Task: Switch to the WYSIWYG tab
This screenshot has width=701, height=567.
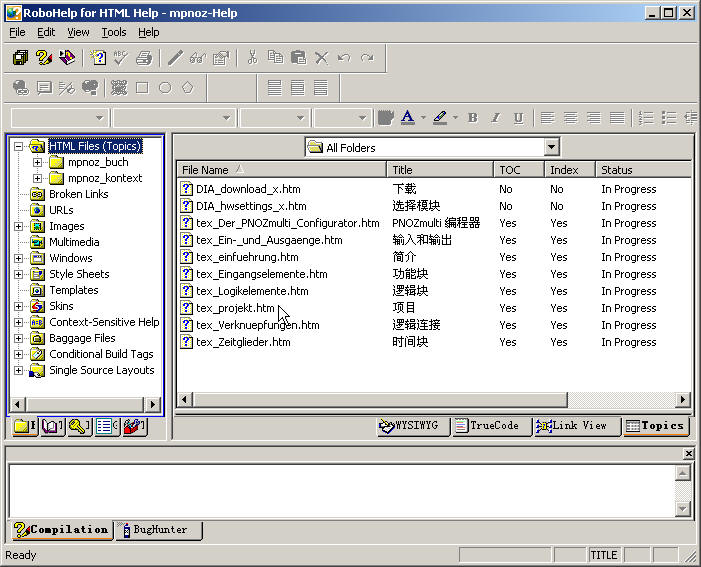Action: pos(412,426)
